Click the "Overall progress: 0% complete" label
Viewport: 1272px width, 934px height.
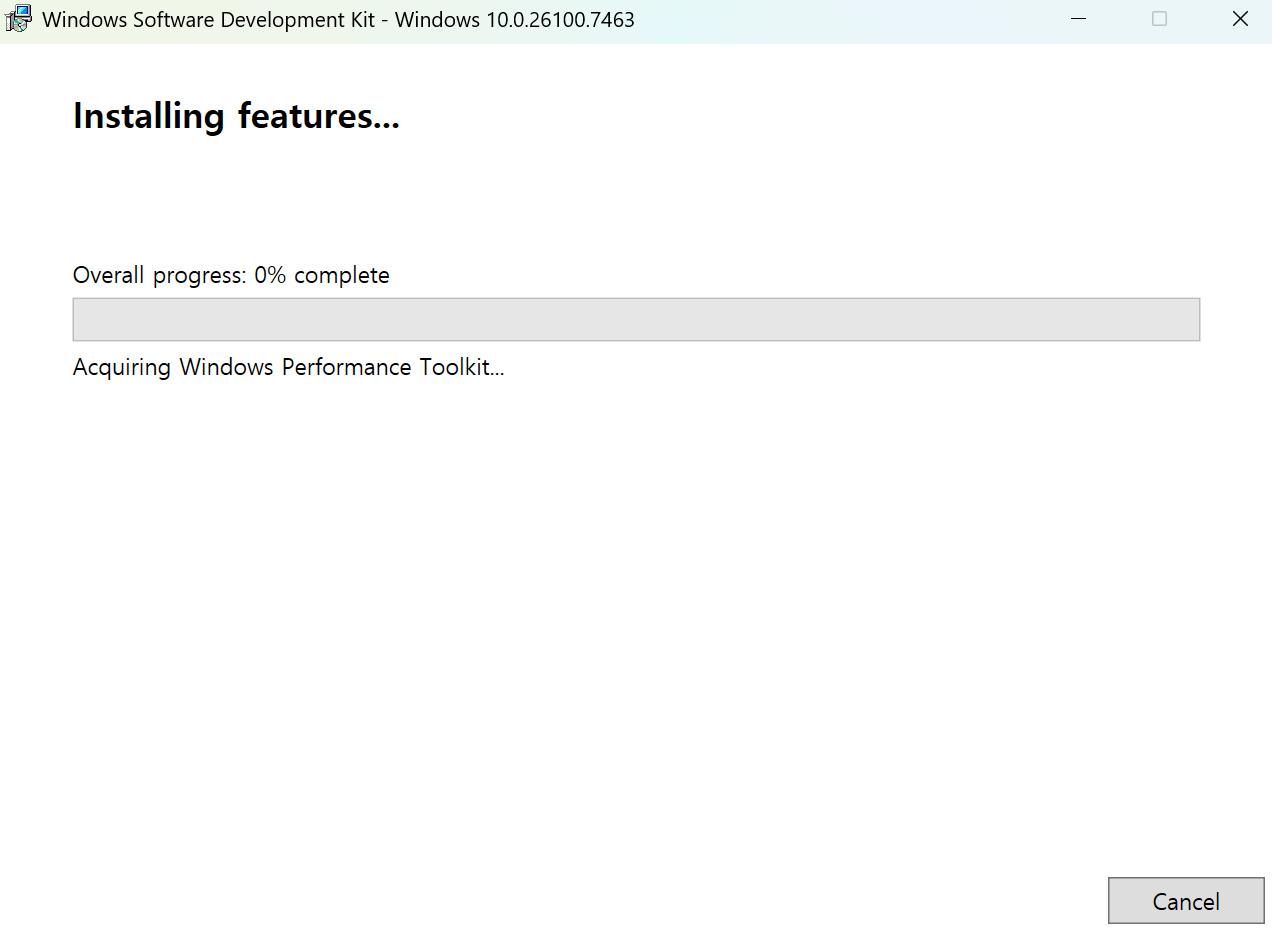pyautogui.click(x=231, y=275)
